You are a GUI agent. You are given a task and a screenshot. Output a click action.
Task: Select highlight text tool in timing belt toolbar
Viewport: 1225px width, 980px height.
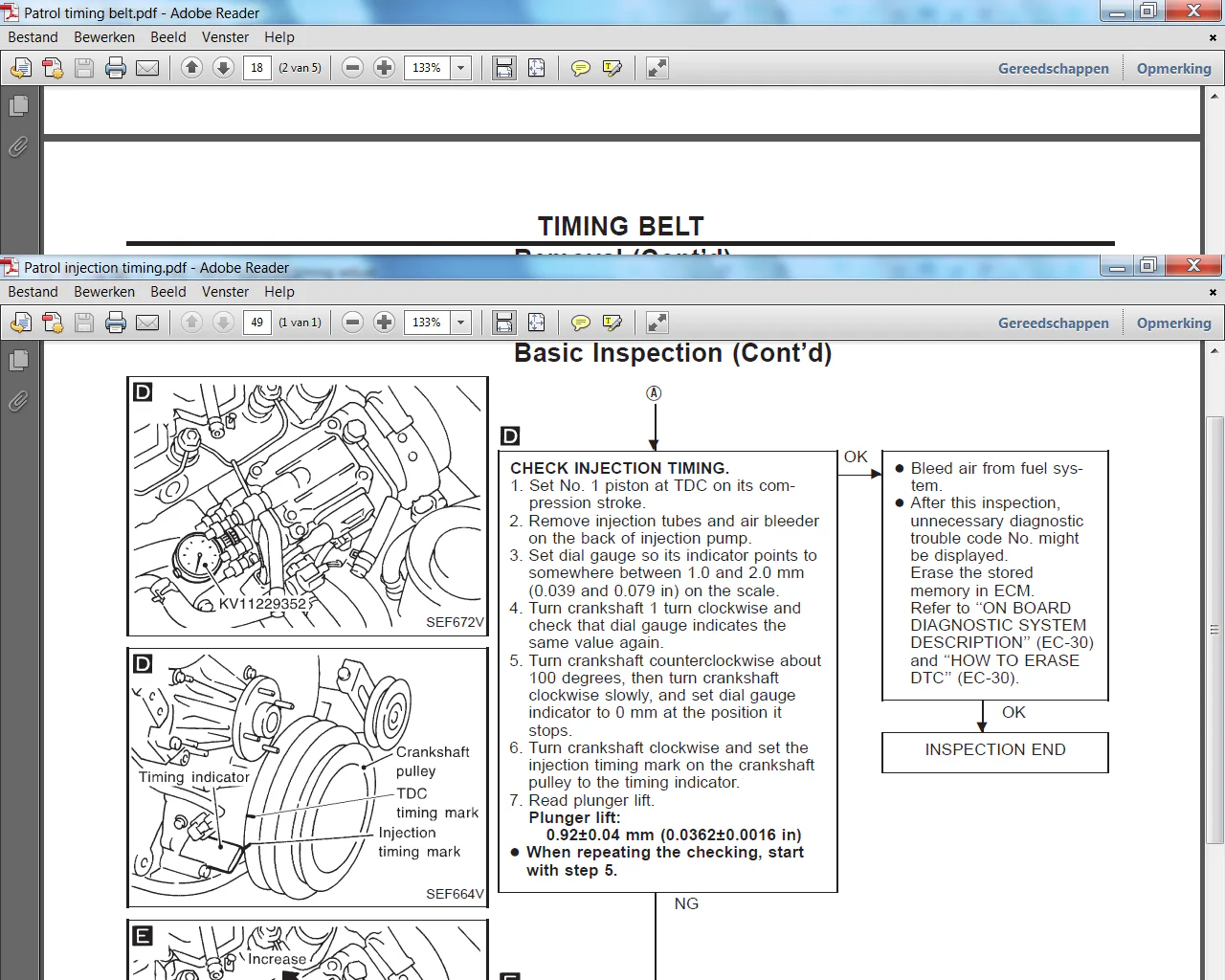tap(612, 68)
